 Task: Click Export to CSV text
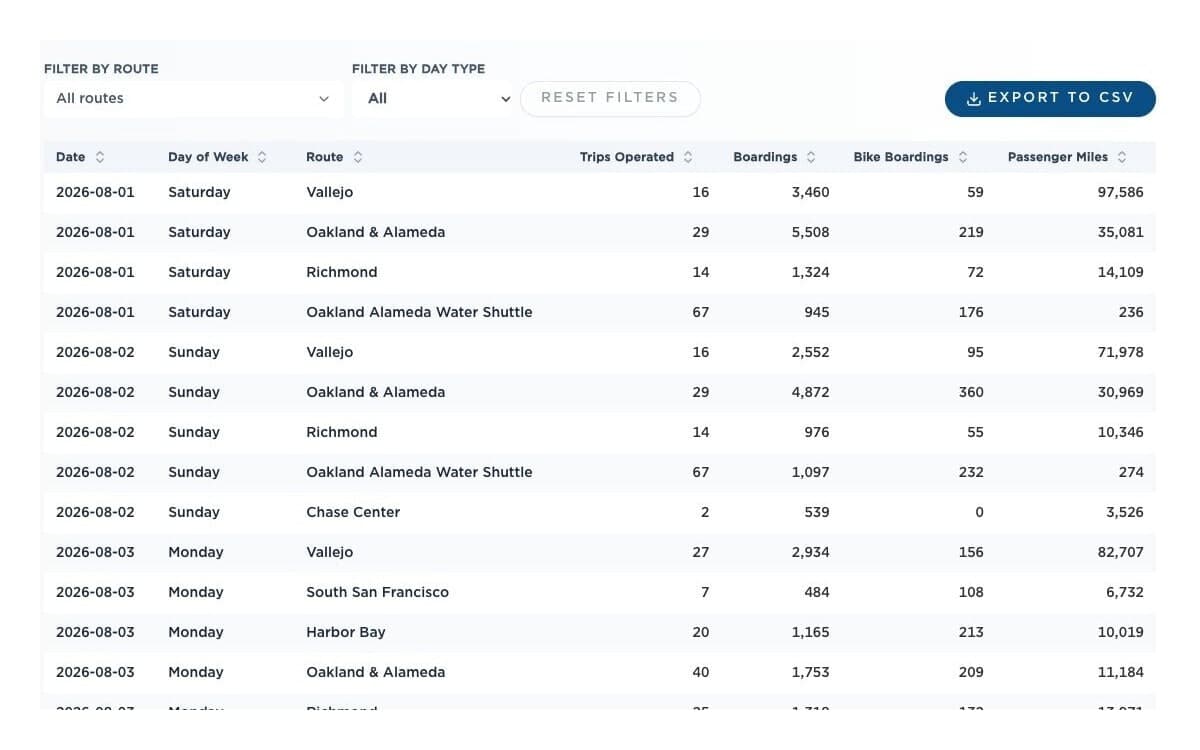coord(1061,98)
